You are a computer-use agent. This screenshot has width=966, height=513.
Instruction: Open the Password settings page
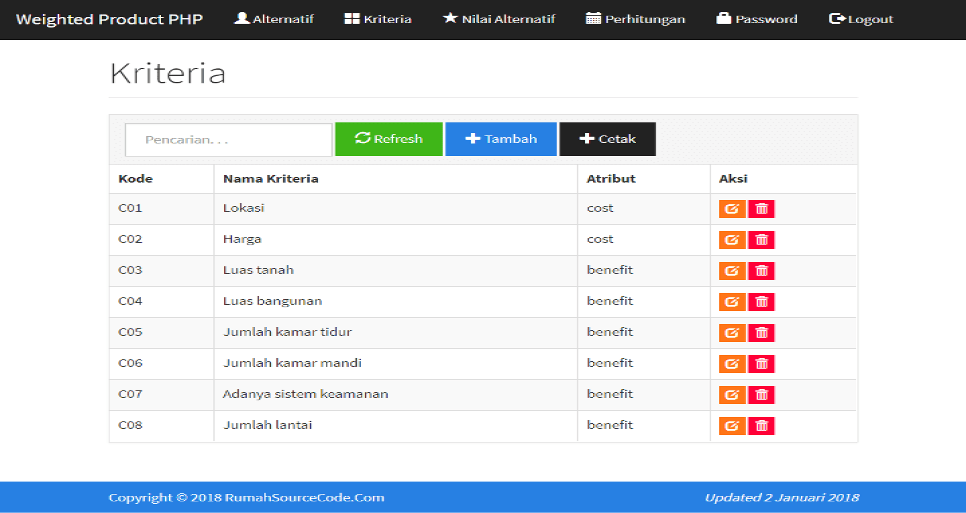(757, 19)
